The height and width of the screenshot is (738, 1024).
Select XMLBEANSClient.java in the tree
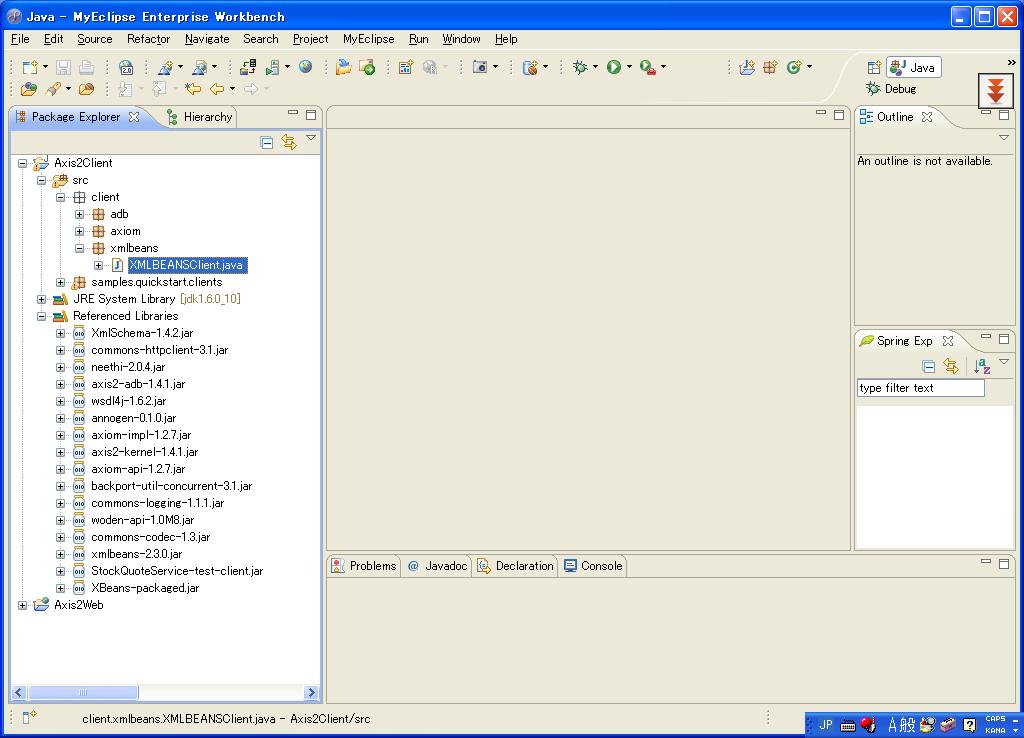pos(187,265)
